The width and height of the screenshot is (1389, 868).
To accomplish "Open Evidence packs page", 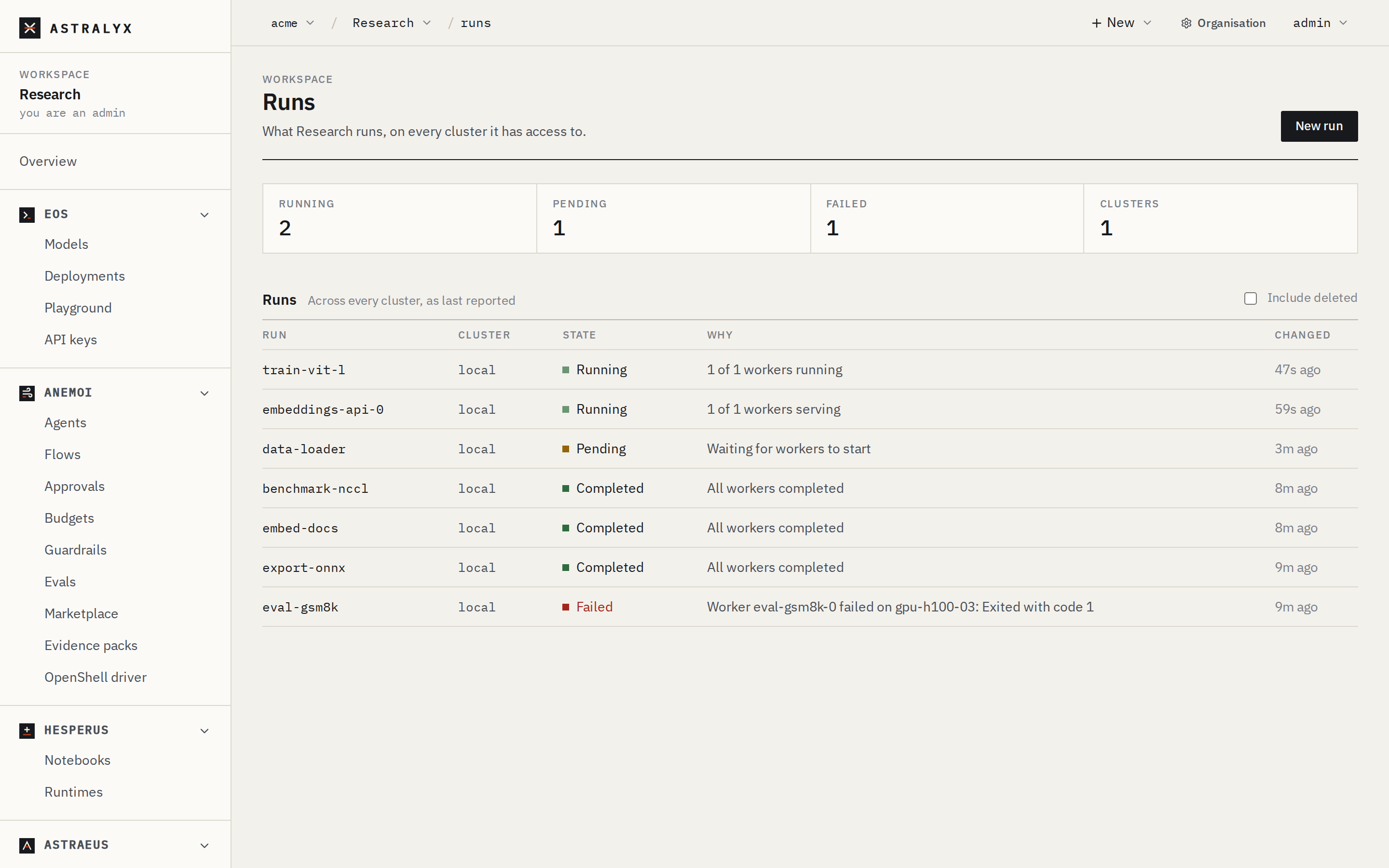I will pos(91,646).
